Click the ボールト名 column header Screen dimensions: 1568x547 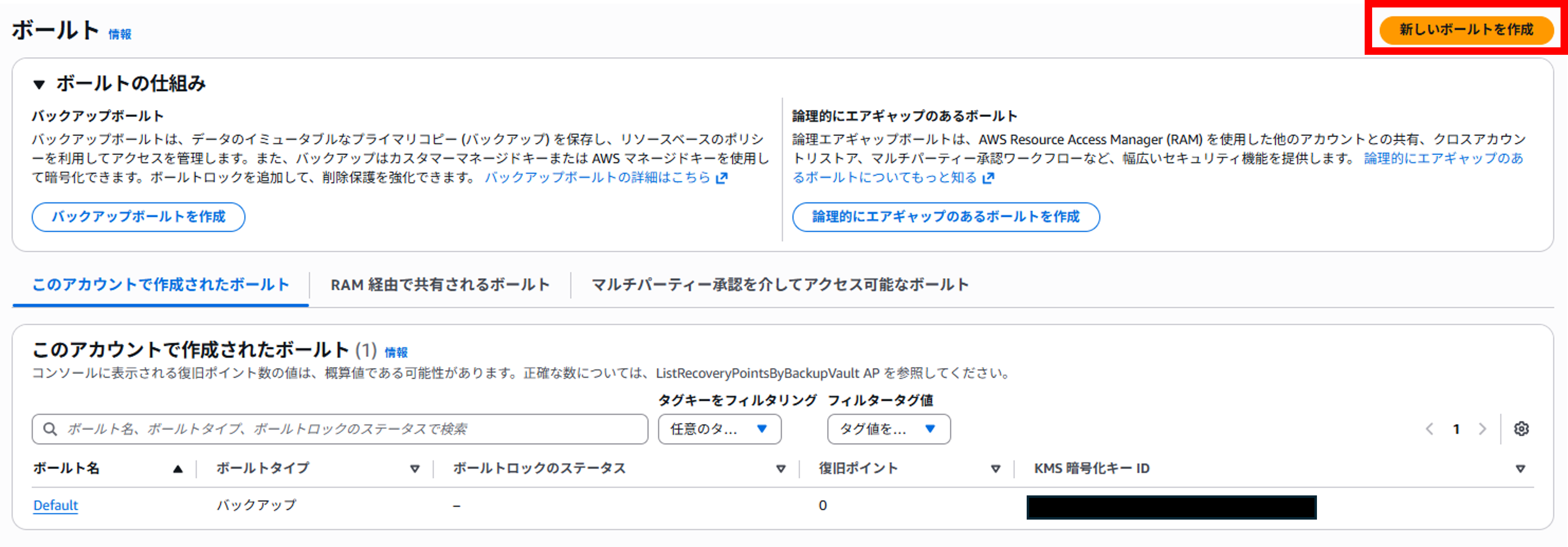[66, 468]
